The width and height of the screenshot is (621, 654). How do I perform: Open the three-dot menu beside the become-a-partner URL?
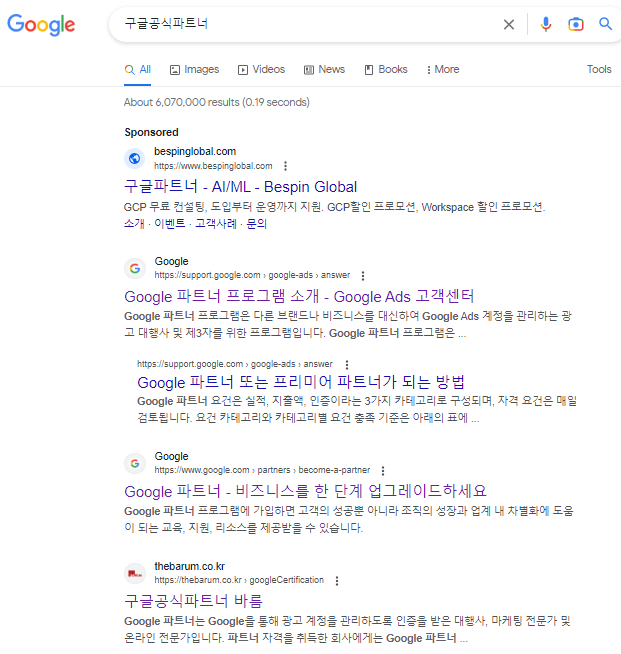pyautogui.click(x=383, y=471)
